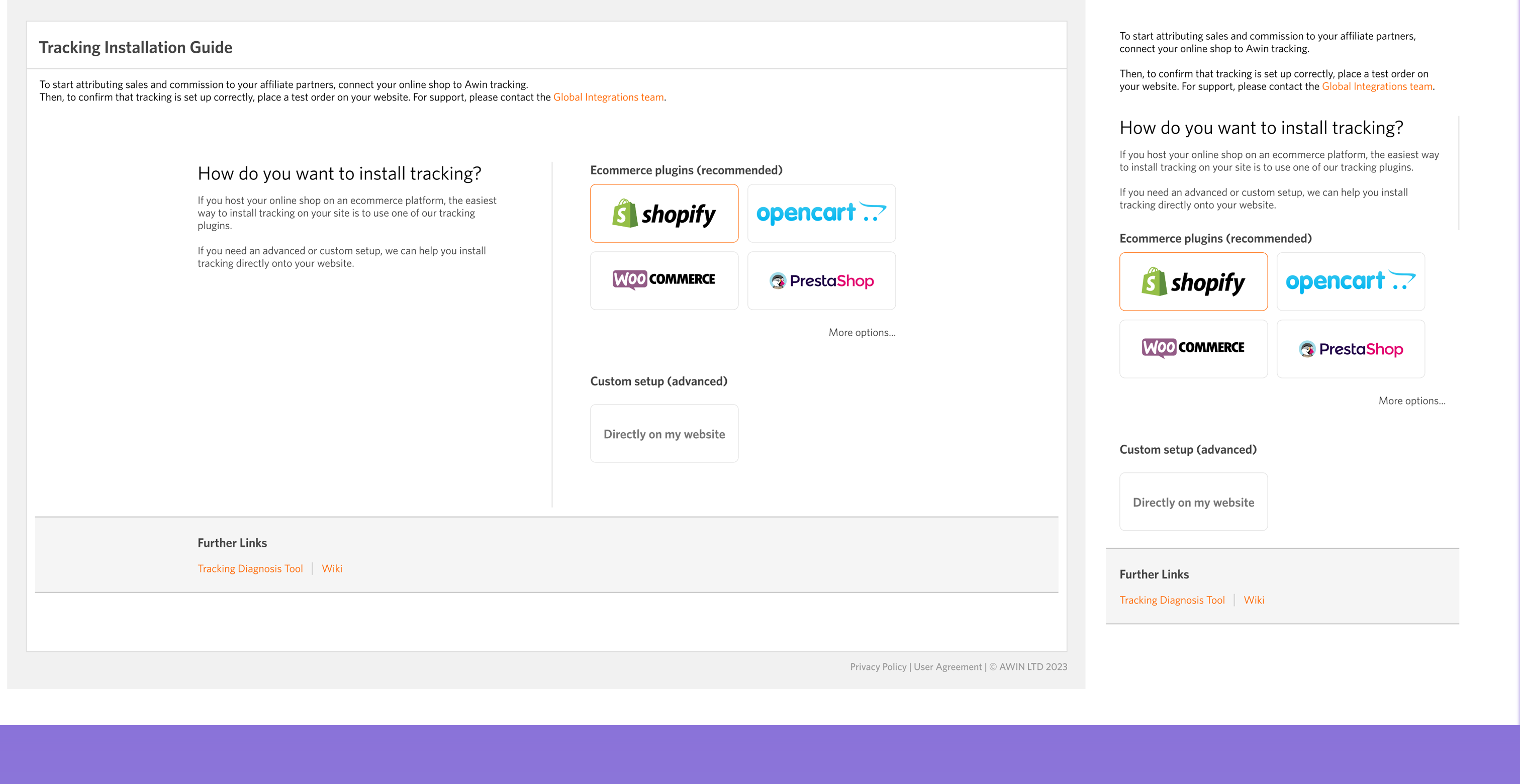Pick the WooCommerce plugin in mobile layout
The height and width of the screenshot is (784, 1520).
pyautogui.click(x=1193, y=349)
